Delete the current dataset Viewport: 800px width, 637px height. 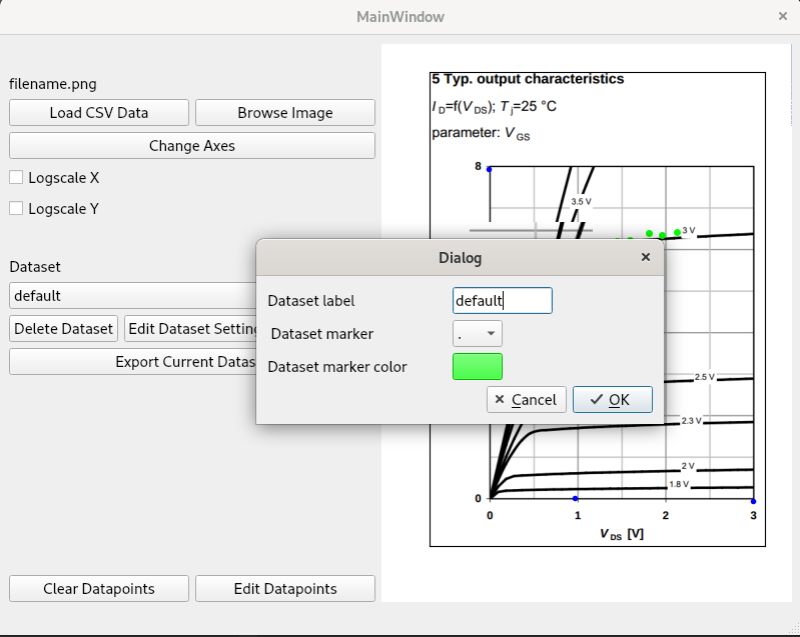62,328
